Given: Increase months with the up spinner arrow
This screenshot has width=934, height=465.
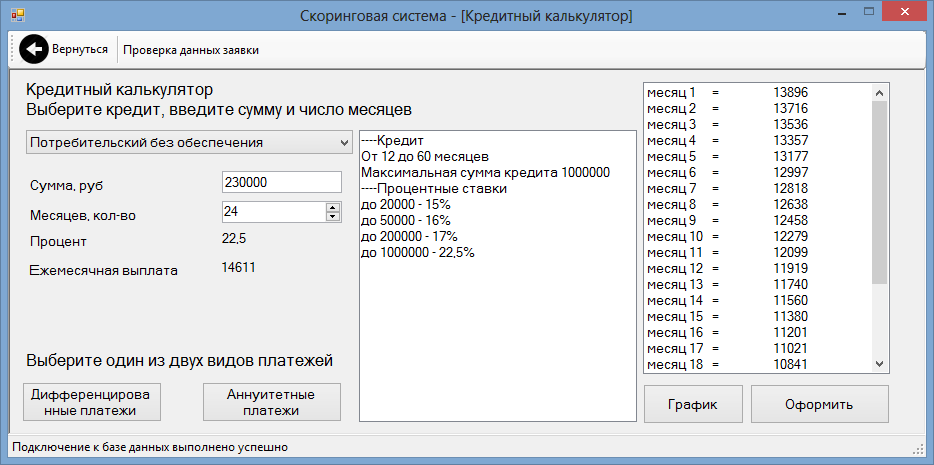Looking at the screenshot, I should [x=334, y=207].
